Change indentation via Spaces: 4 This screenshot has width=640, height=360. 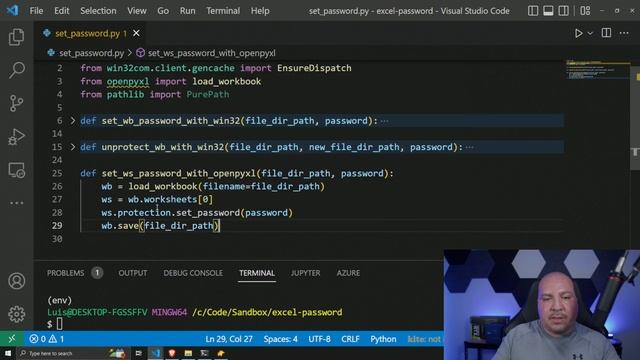coord(280,339)
